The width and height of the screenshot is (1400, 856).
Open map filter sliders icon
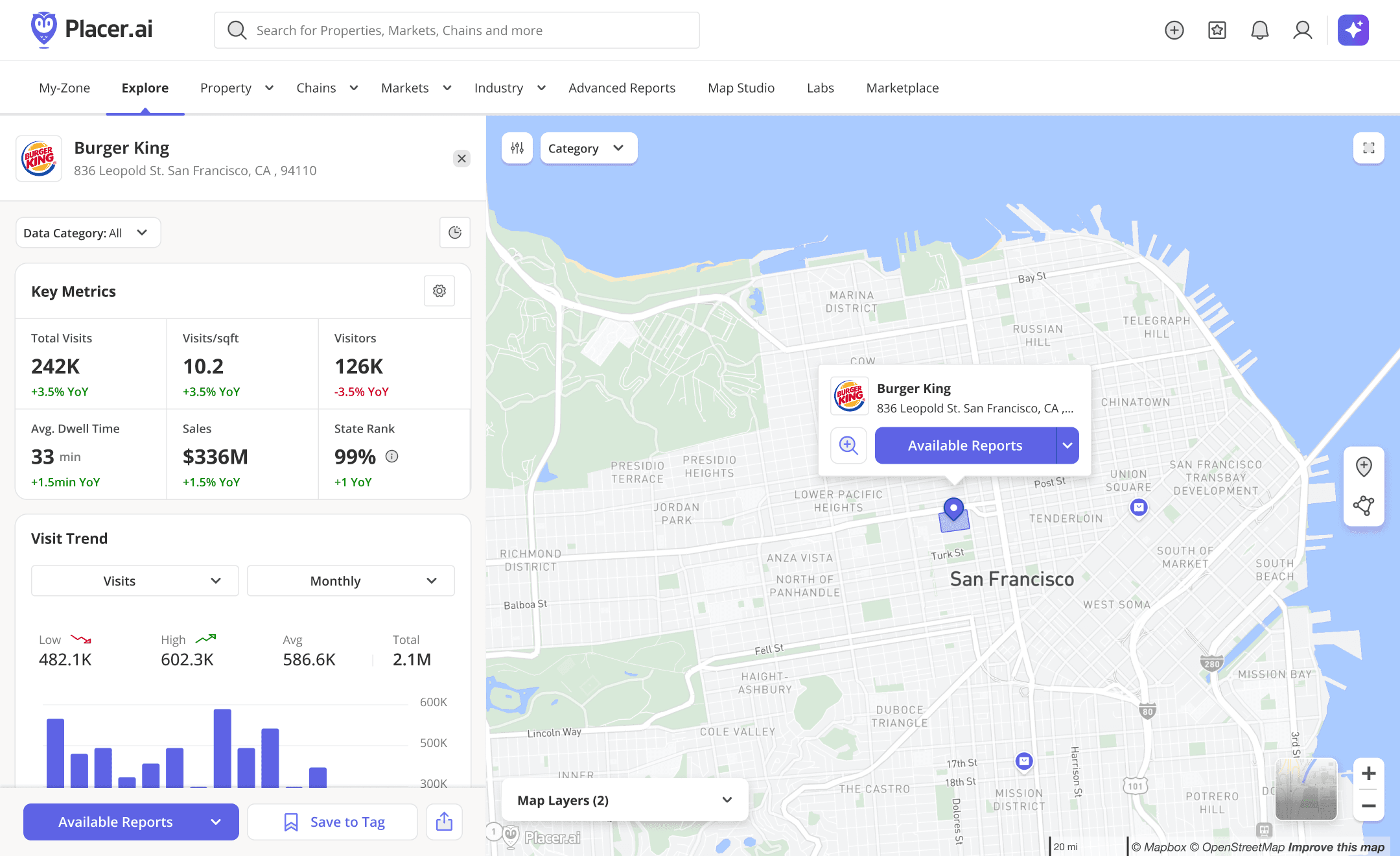point(517,148)
